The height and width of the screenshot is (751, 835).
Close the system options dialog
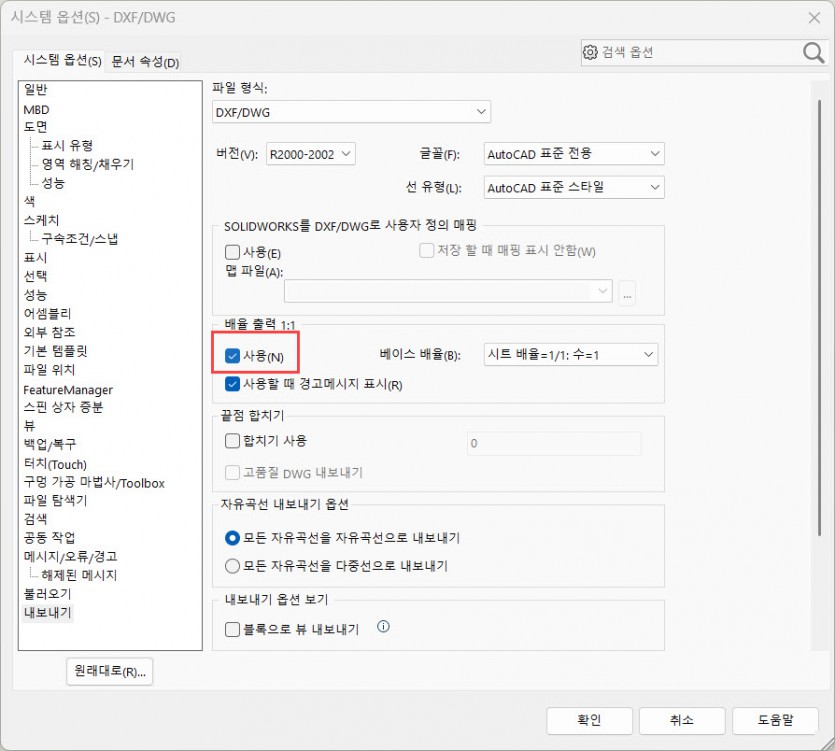[814, 18]
